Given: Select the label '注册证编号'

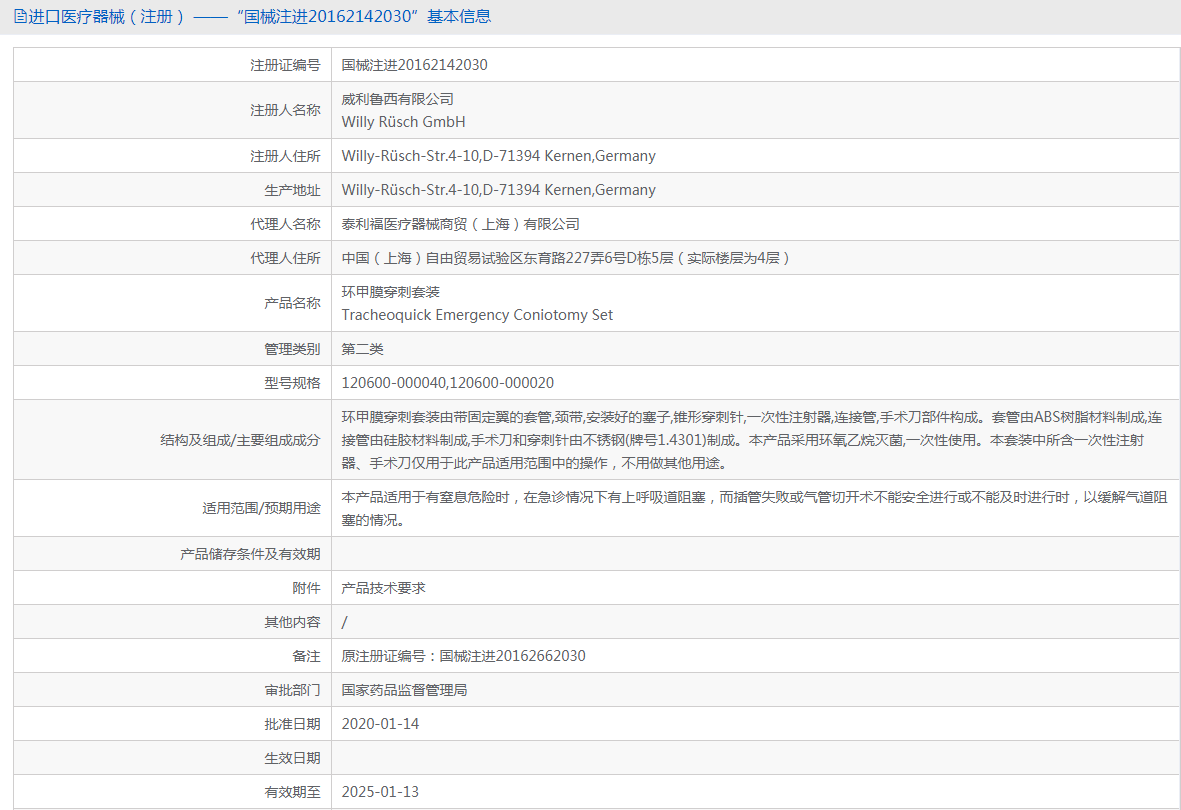Looking at the screenshot, I should tap(285, 66).
